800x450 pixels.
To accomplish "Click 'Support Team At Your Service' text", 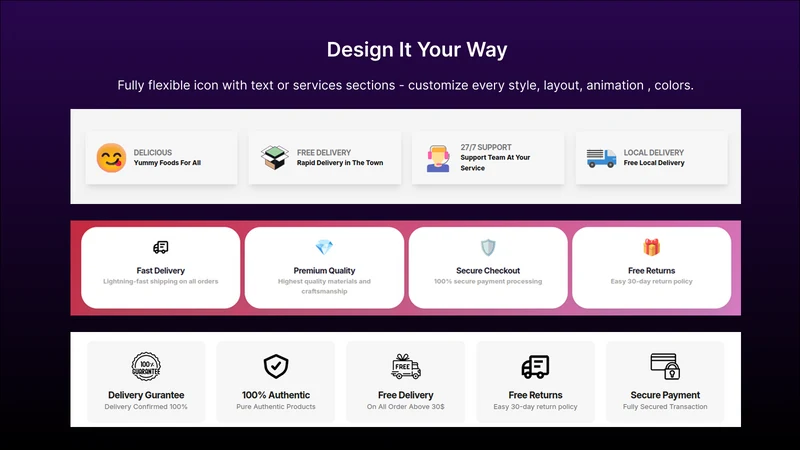I will pos(495,163).
